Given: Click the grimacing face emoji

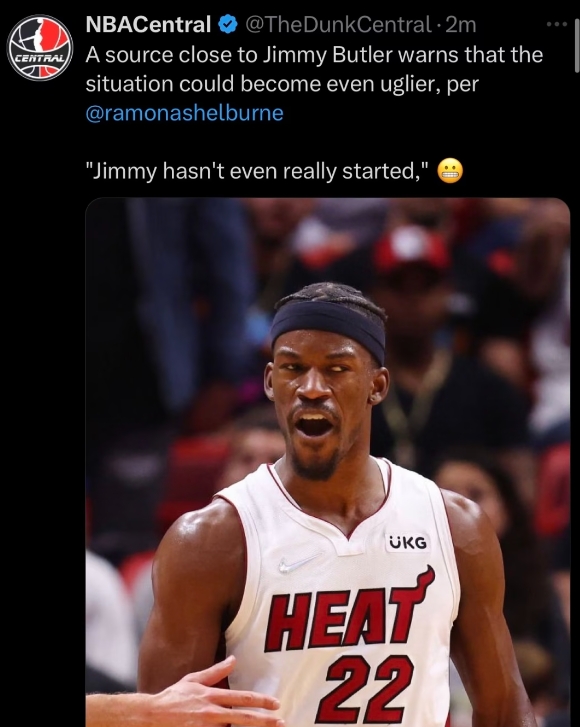Looking at the screenshot, I should [x=450, y=172].
